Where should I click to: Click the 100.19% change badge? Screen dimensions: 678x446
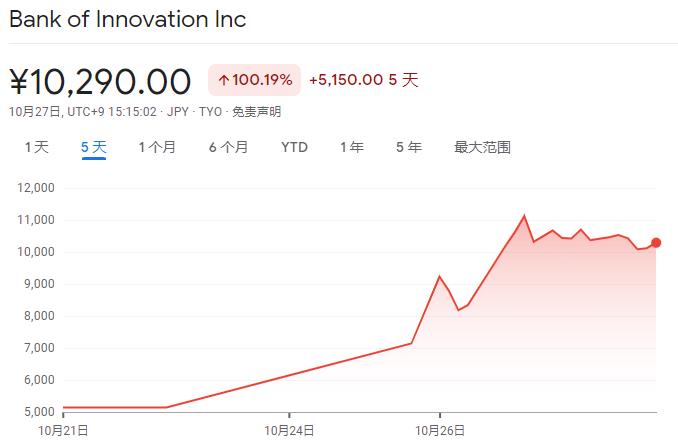click(x=254, y=80)
